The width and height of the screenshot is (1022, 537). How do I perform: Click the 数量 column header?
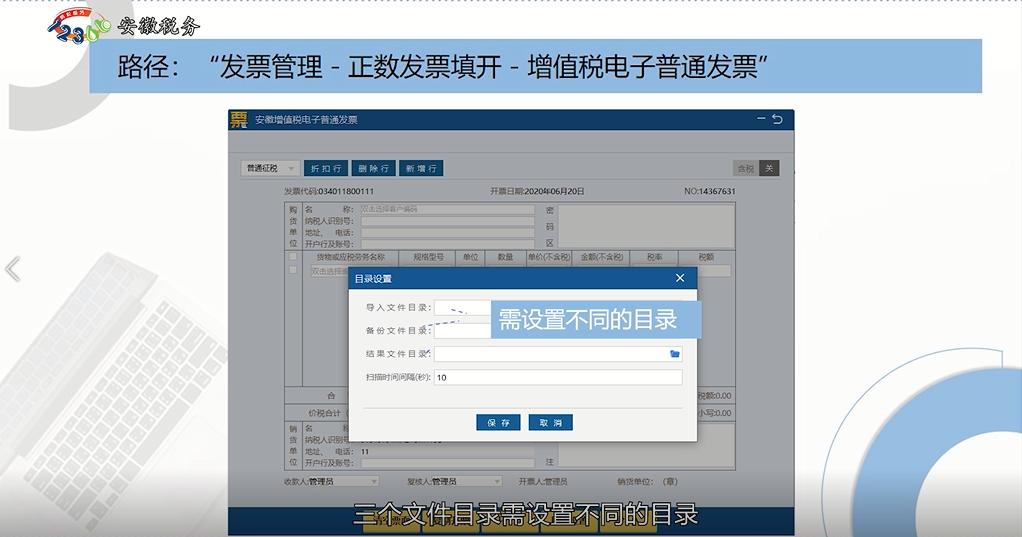pos(505,257)
